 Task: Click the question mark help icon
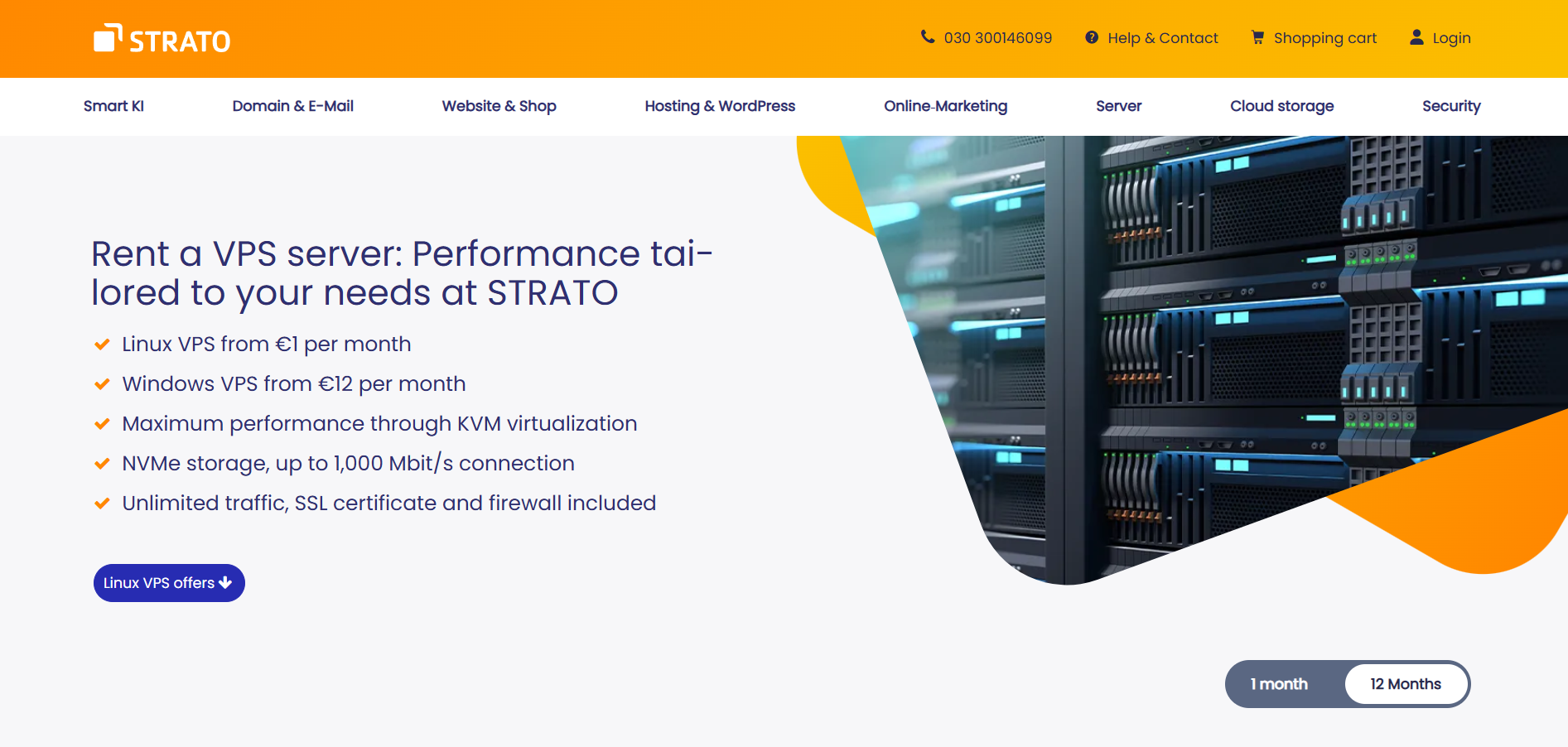(x=1092, y=37)
